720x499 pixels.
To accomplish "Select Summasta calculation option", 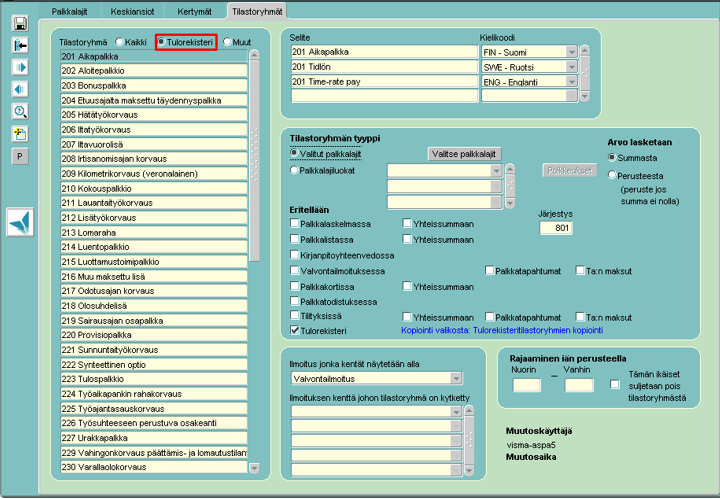I will tap(612, 157).
